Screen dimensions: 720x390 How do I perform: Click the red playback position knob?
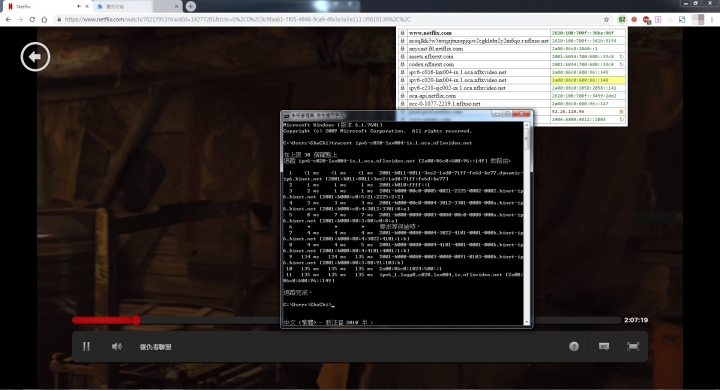136,320
